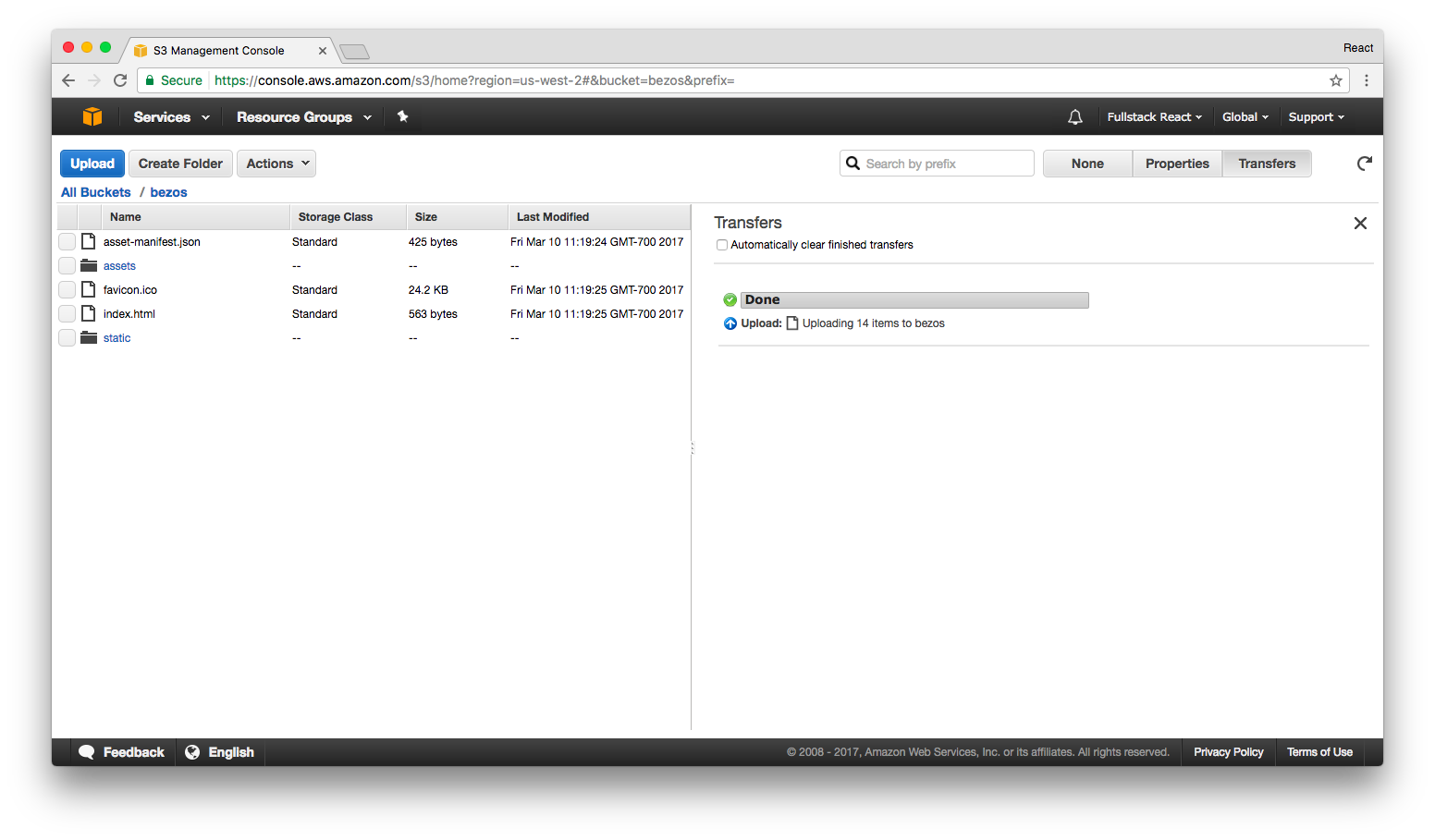Open the Fullstack React account menu
1435x840 pixels.
(x=1155, y=117)
